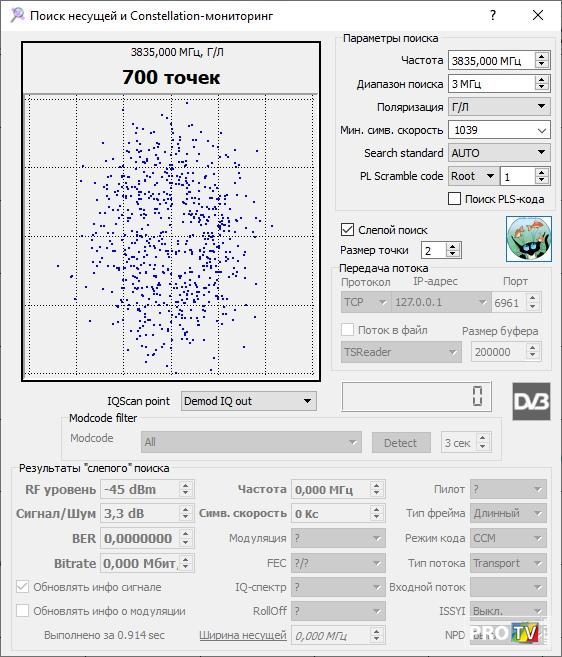Enable Обновлять инфо о модуляции checkbox
Viewport: 562px width, 657px height.
(22, 610)
